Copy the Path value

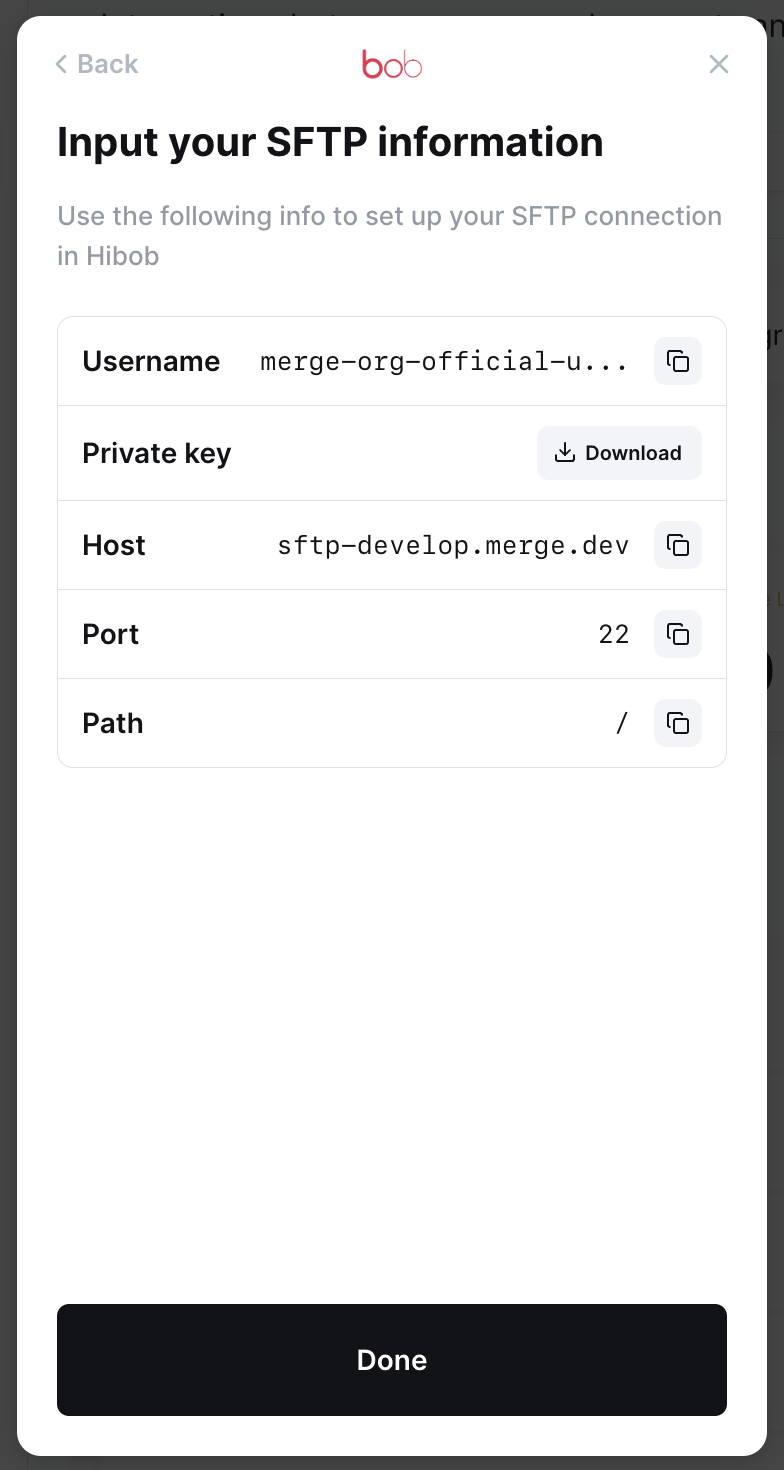point(678,723)
